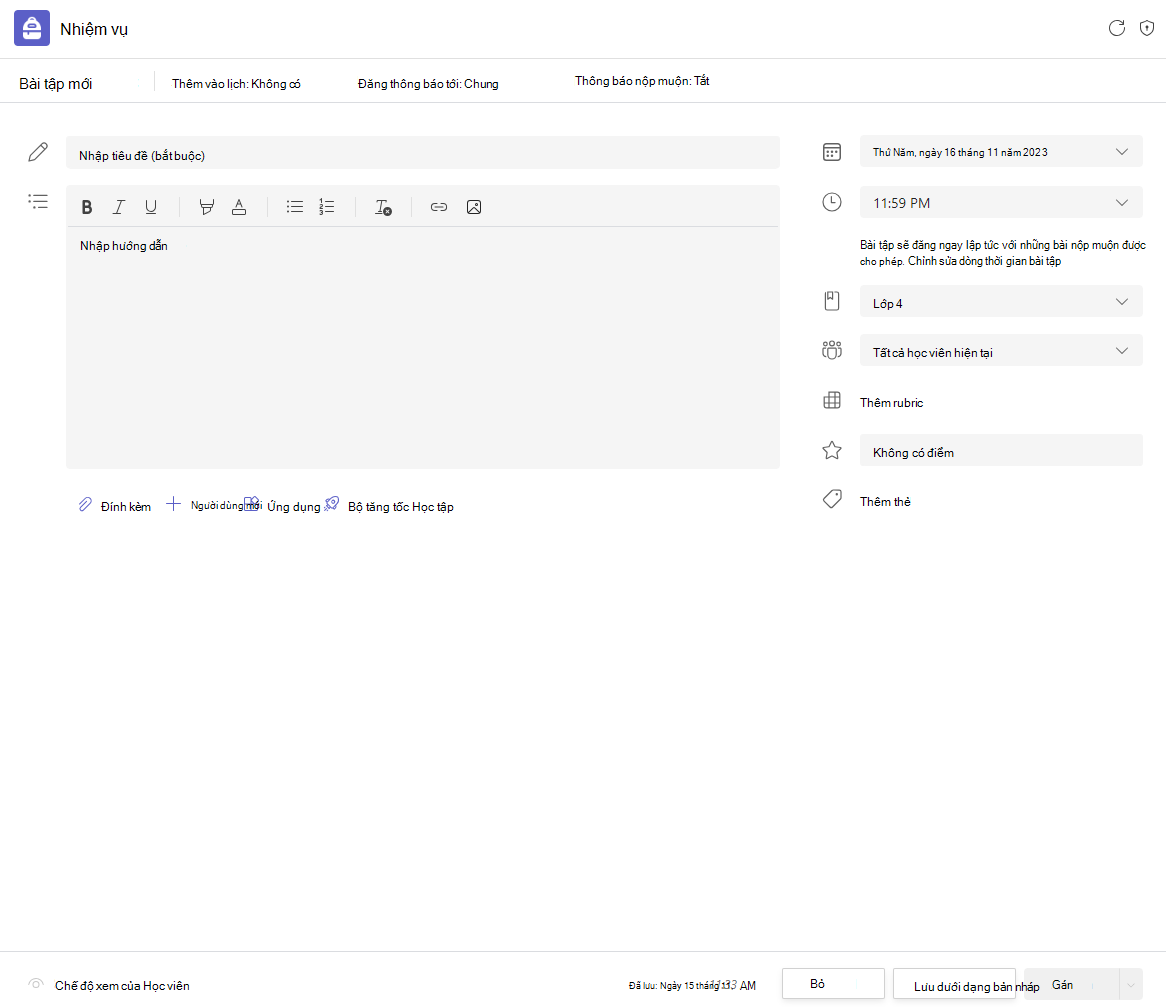Insert an image into the instructions

coord(474,207)
